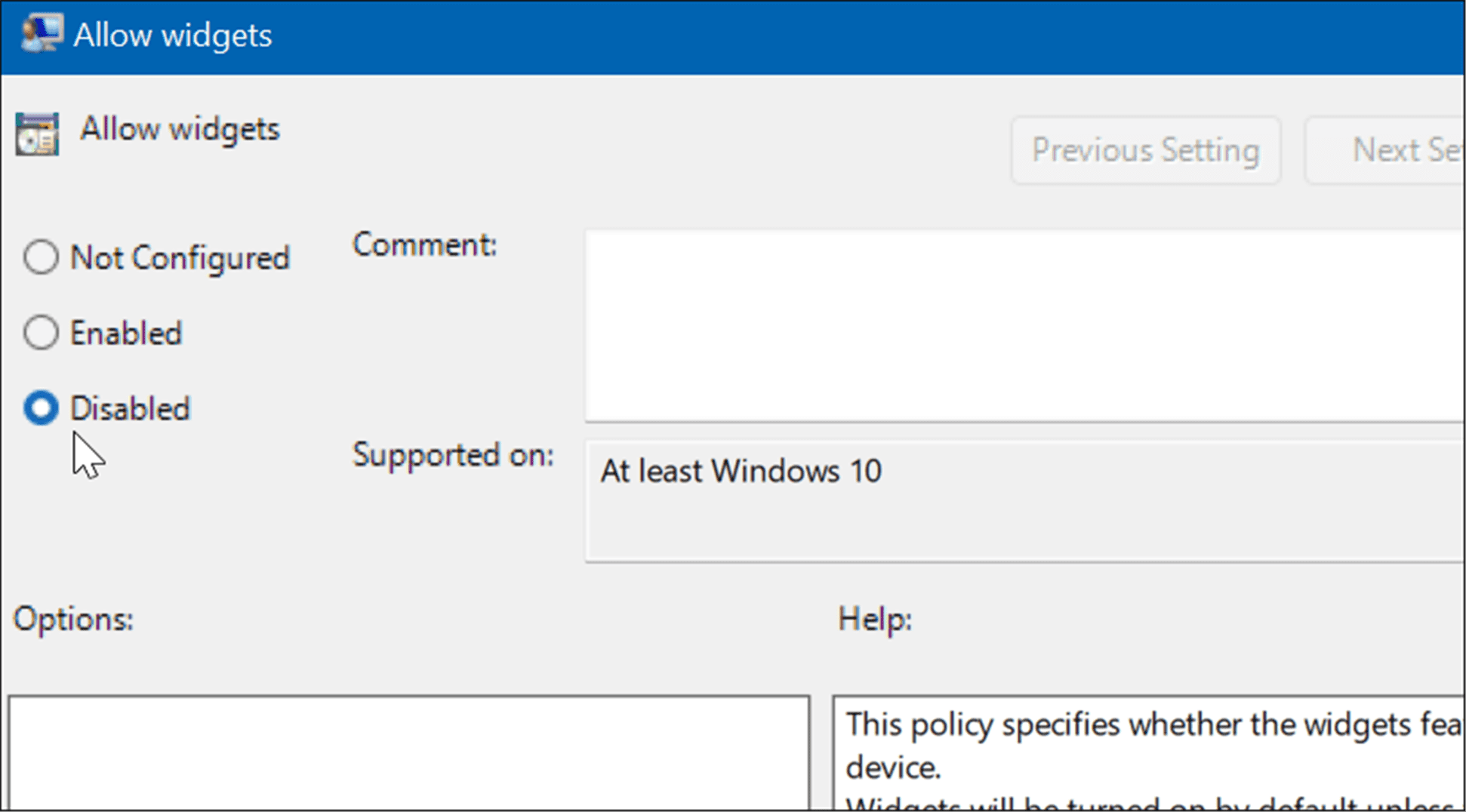Click the Disabled option label text
This screenshot has height=812, width=1466.
point(130,408)
